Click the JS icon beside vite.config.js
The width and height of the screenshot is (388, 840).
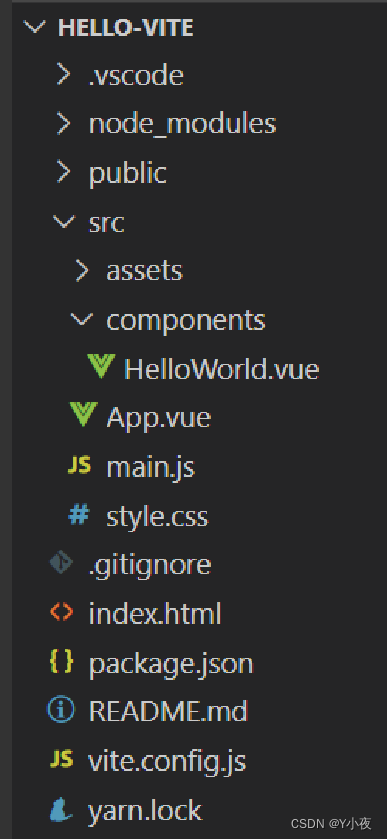pos(61,759)
